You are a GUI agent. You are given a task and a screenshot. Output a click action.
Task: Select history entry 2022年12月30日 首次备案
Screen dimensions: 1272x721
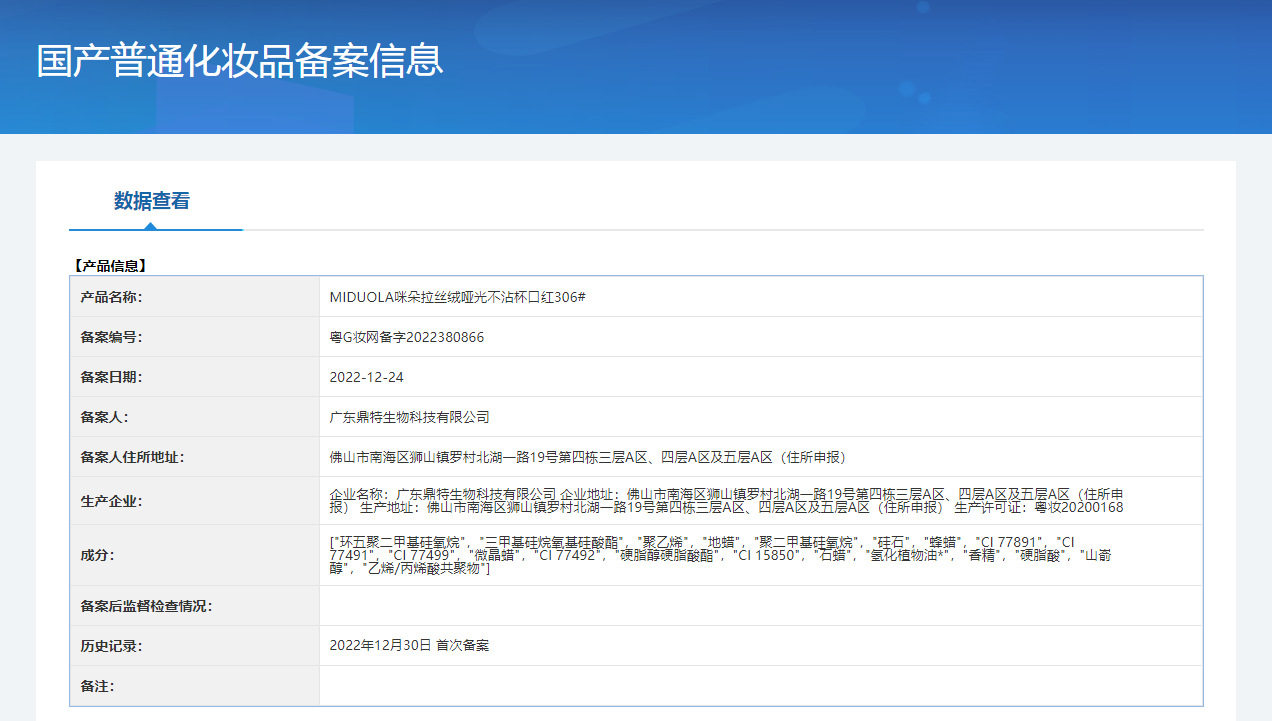(409, 646)
